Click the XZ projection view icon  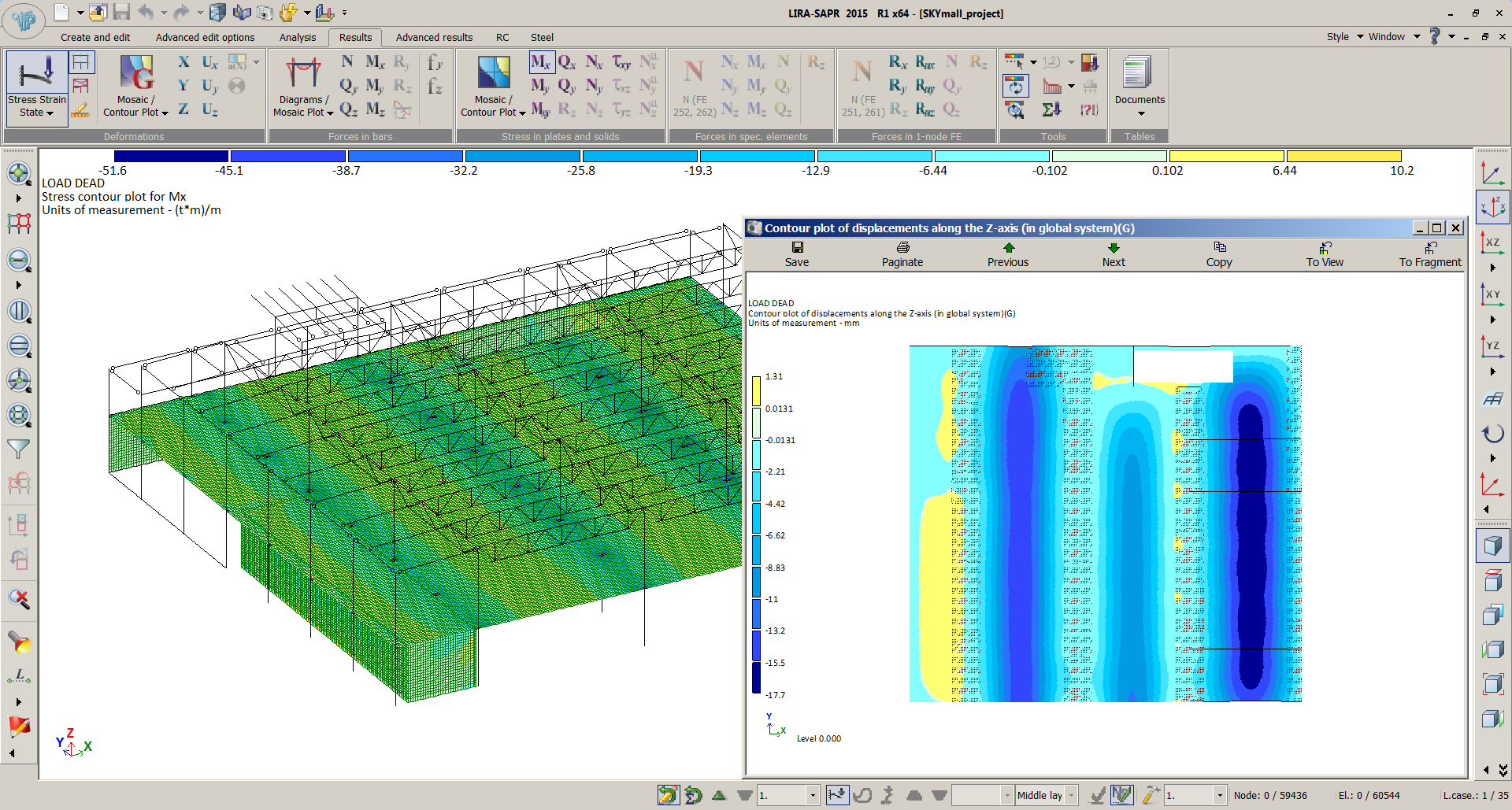point(1492,243)
